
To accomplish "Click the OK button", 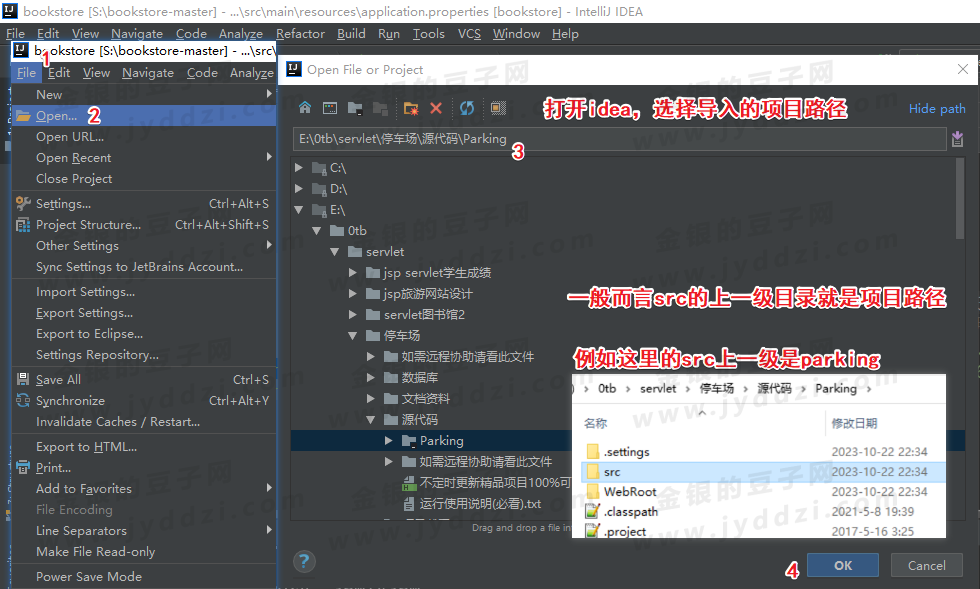I will [x=841, y=564].
